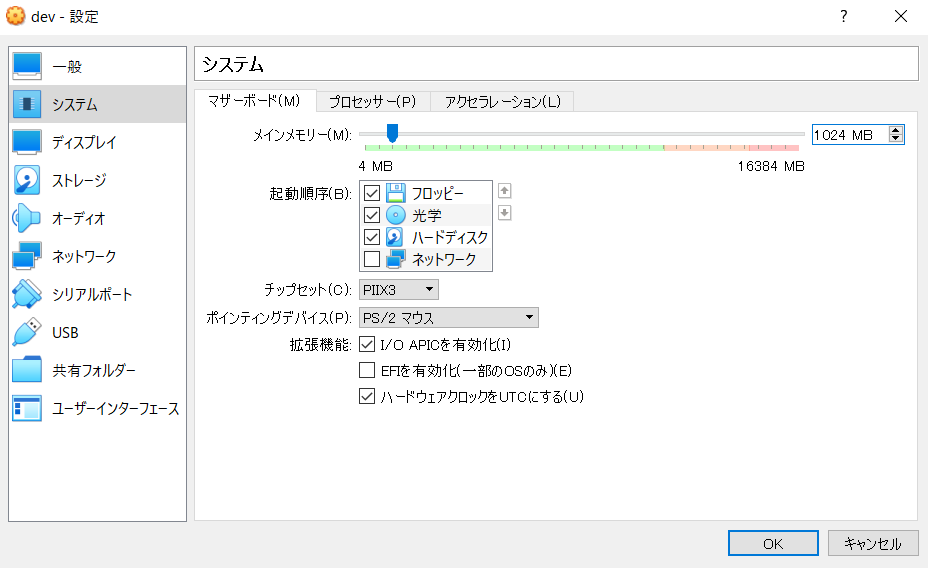Click the 1024 MB memory input field
The height and width of the screenshot is (568, 928).
point(850,135)
